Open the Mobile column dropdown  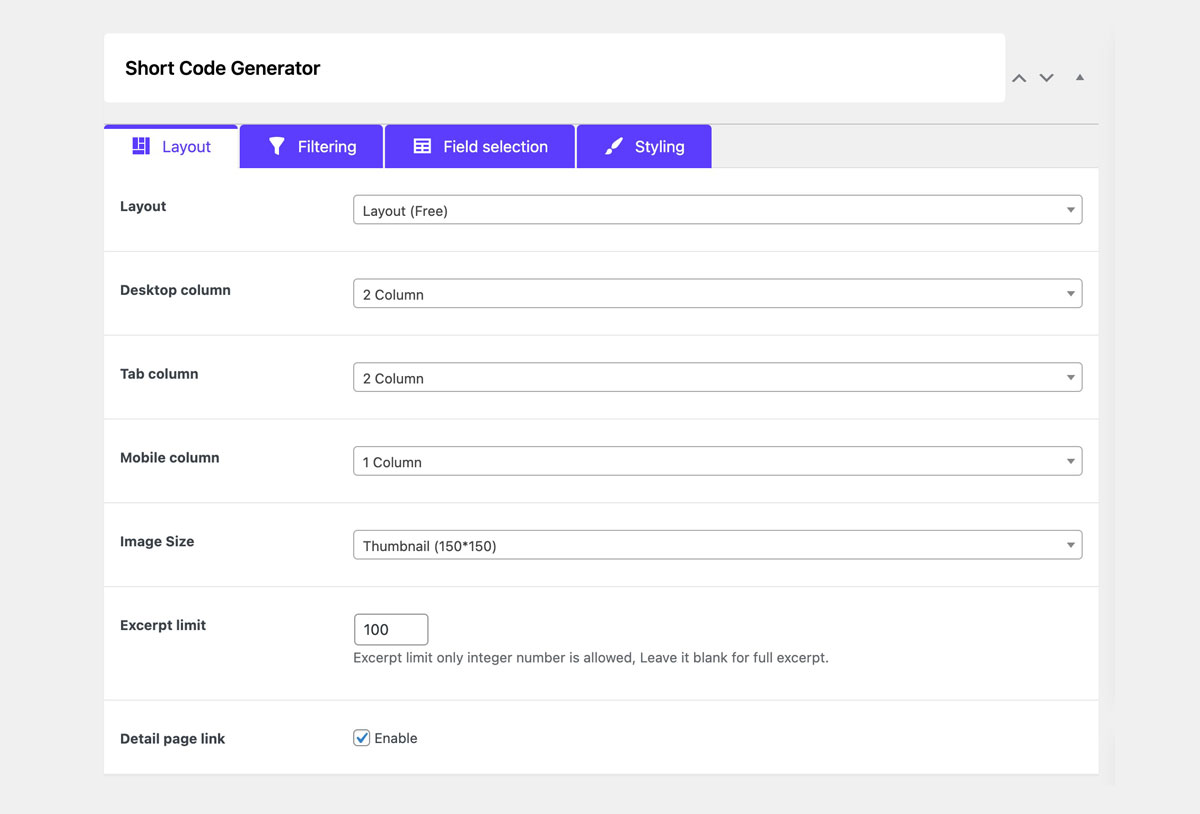coord(717,462)
